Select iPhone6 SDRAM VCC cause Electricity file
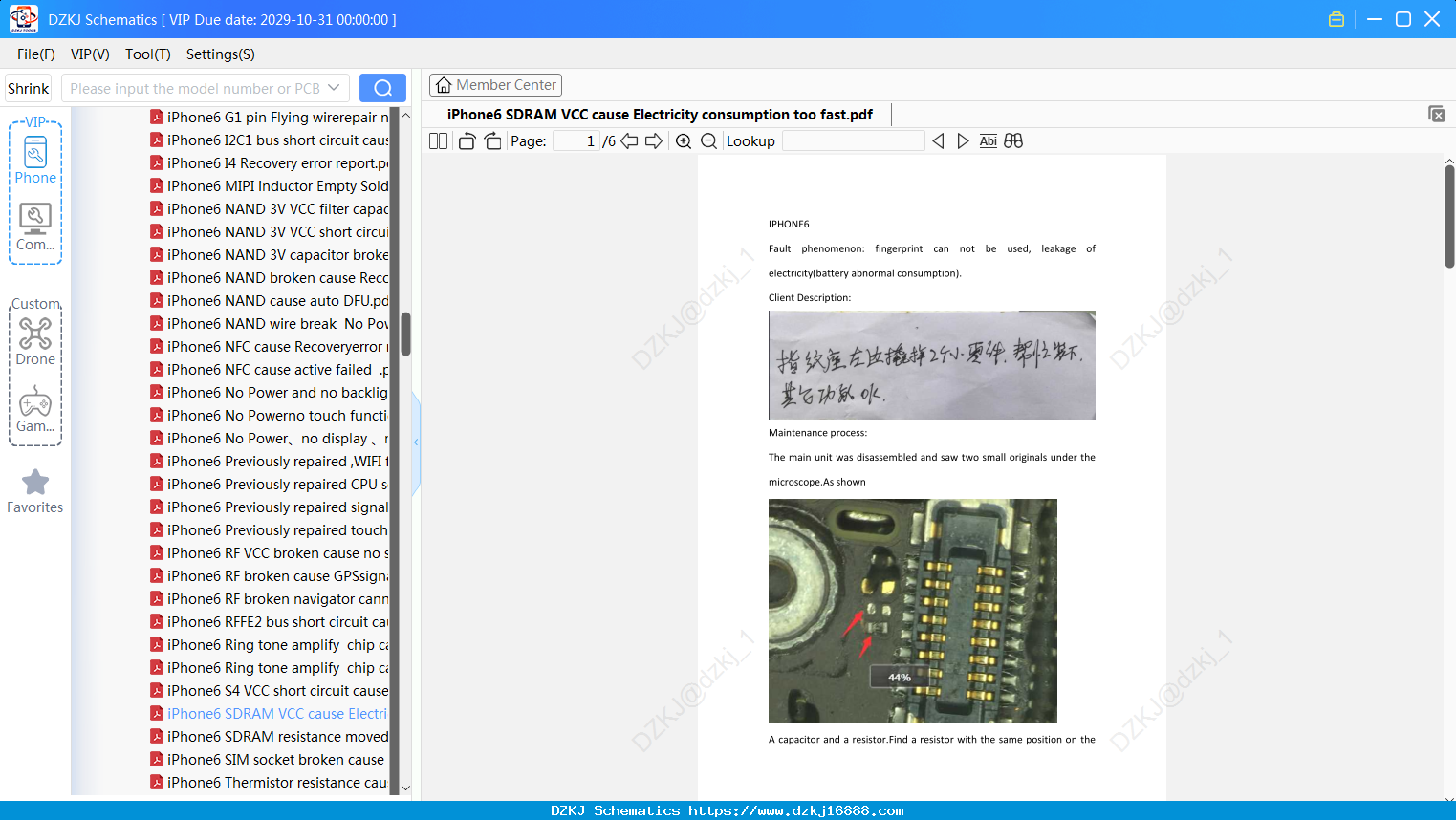The width and height of the screenshot is (1456, 820). click(x=270, y=714)
